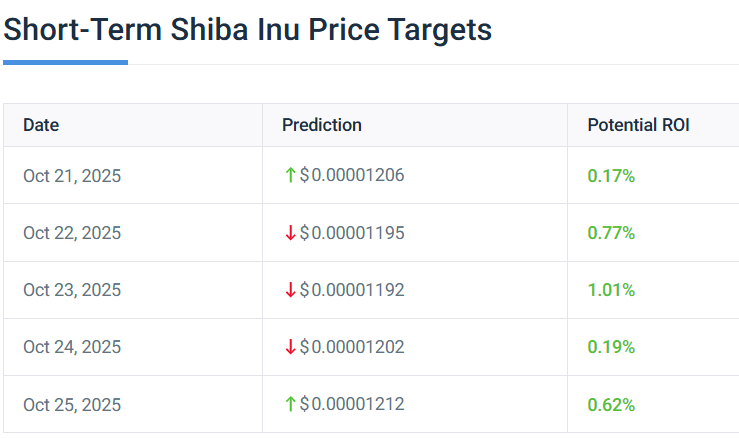Click the 0.17% potential ROI value
Viewport: 739px width, 438px height.
(x=611, y=176)
